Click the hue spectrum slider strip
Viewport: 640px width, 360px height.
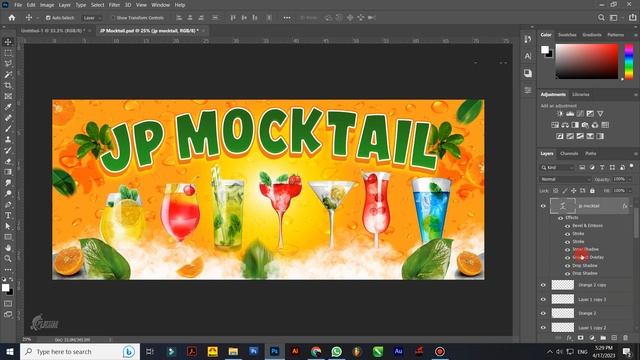[x=629, y=61]
